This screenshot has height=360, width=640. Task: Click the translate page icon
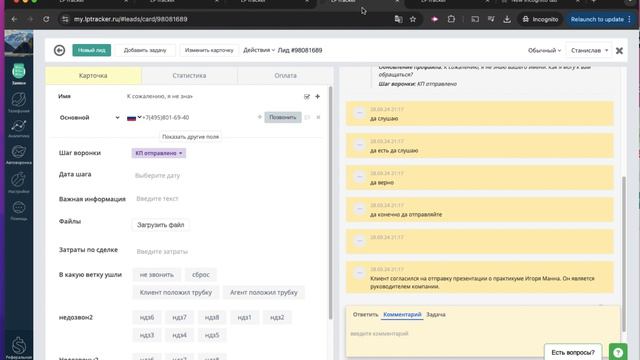(398, 19)
